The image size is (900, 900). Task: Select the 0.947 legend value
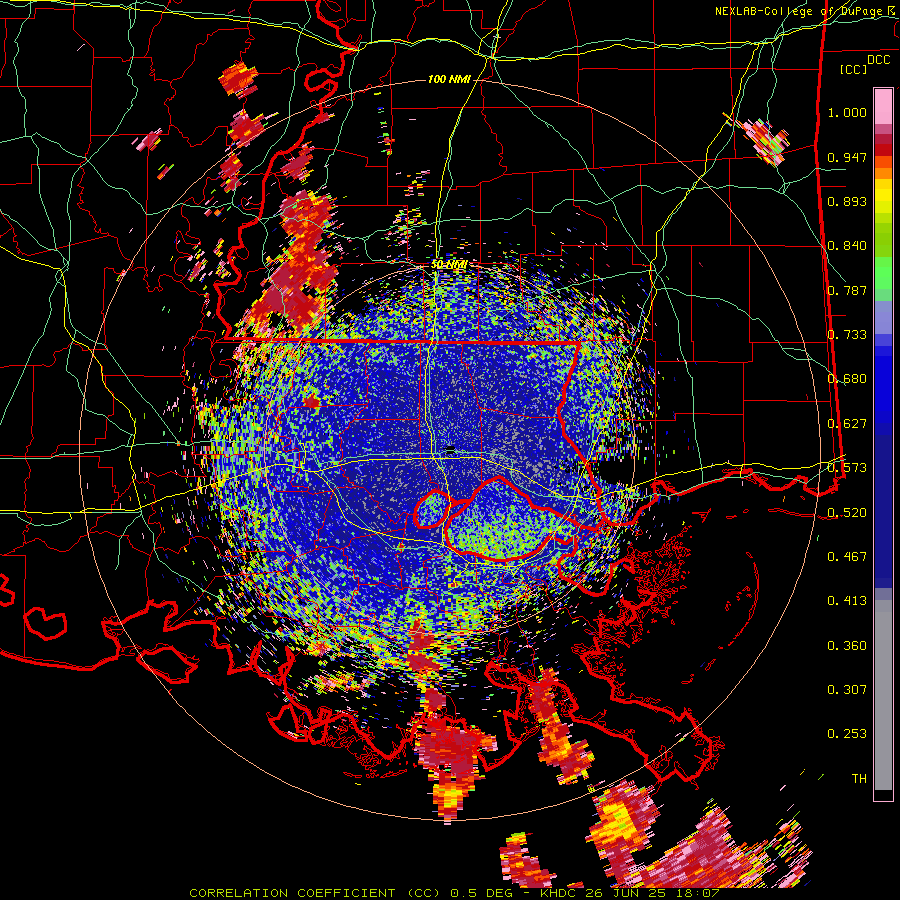click(847, 157)
